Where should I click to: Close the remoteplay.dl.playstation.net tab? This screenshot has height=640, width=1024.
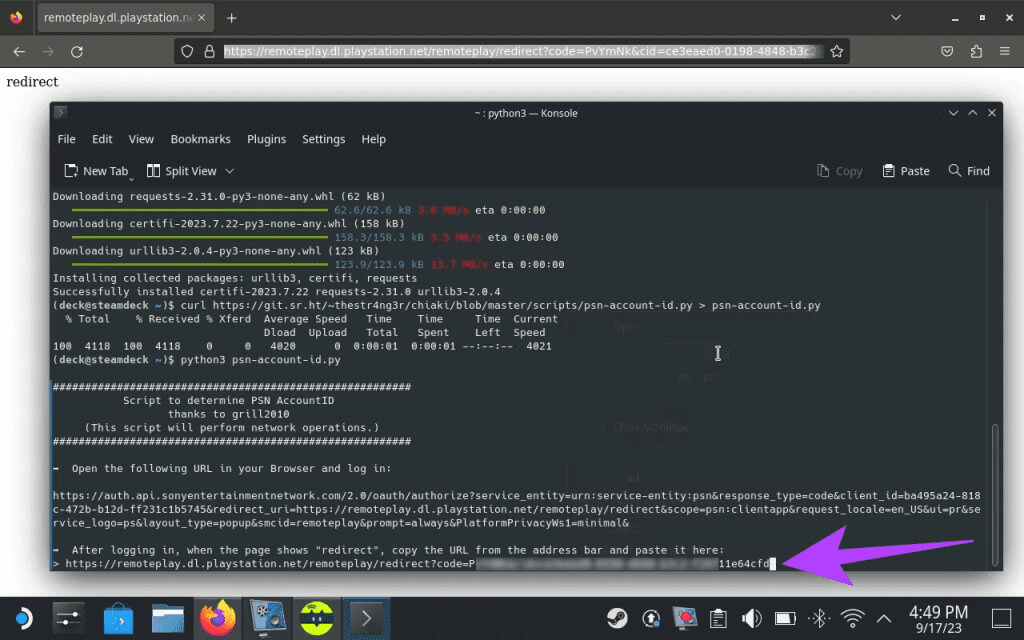pyautogui.click(x=202, y=18)
